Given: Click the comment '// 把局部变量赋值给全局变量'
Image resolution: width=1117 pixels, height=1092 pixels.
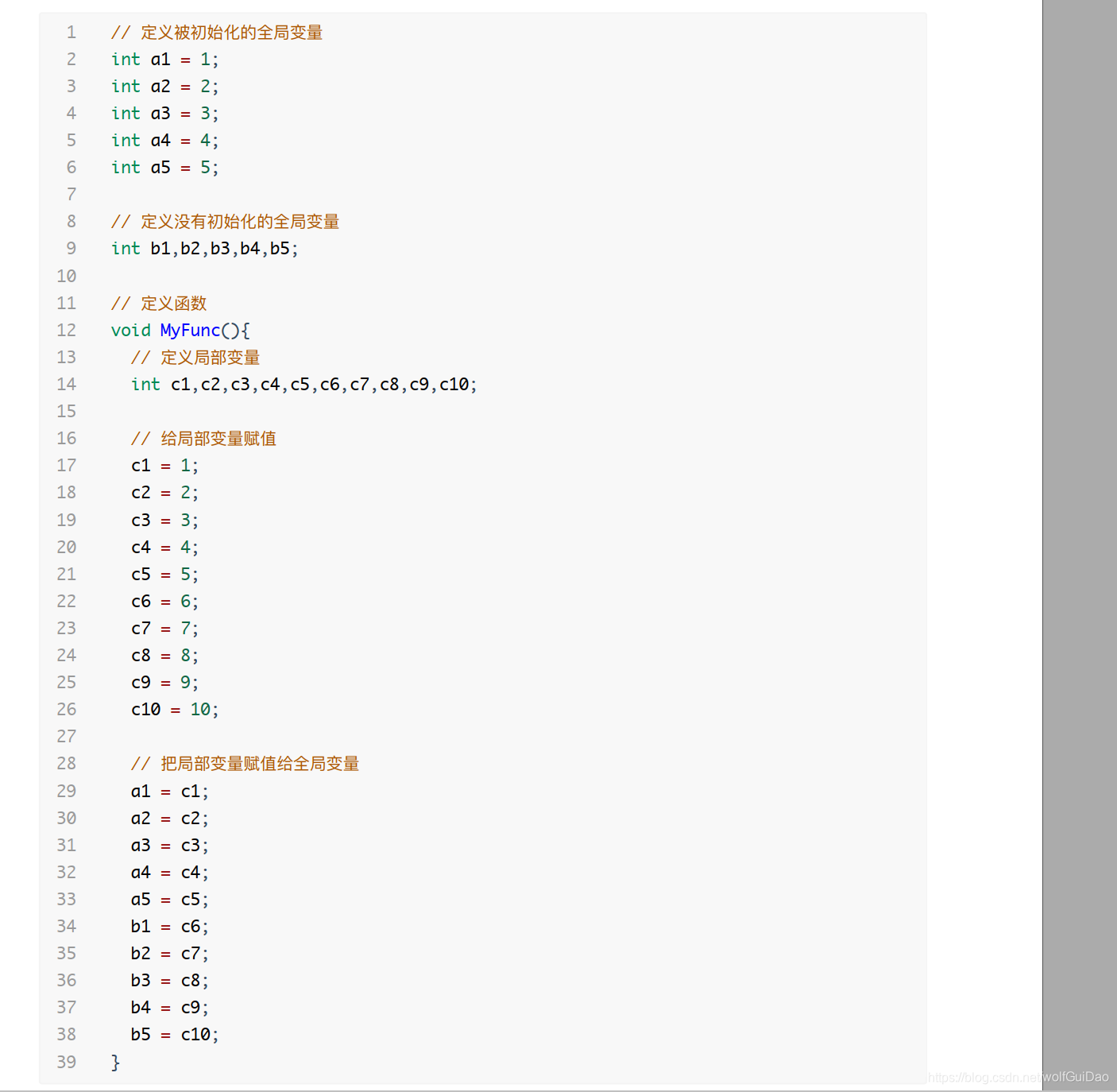Looking at the screenshot, I should pos(245,764).
